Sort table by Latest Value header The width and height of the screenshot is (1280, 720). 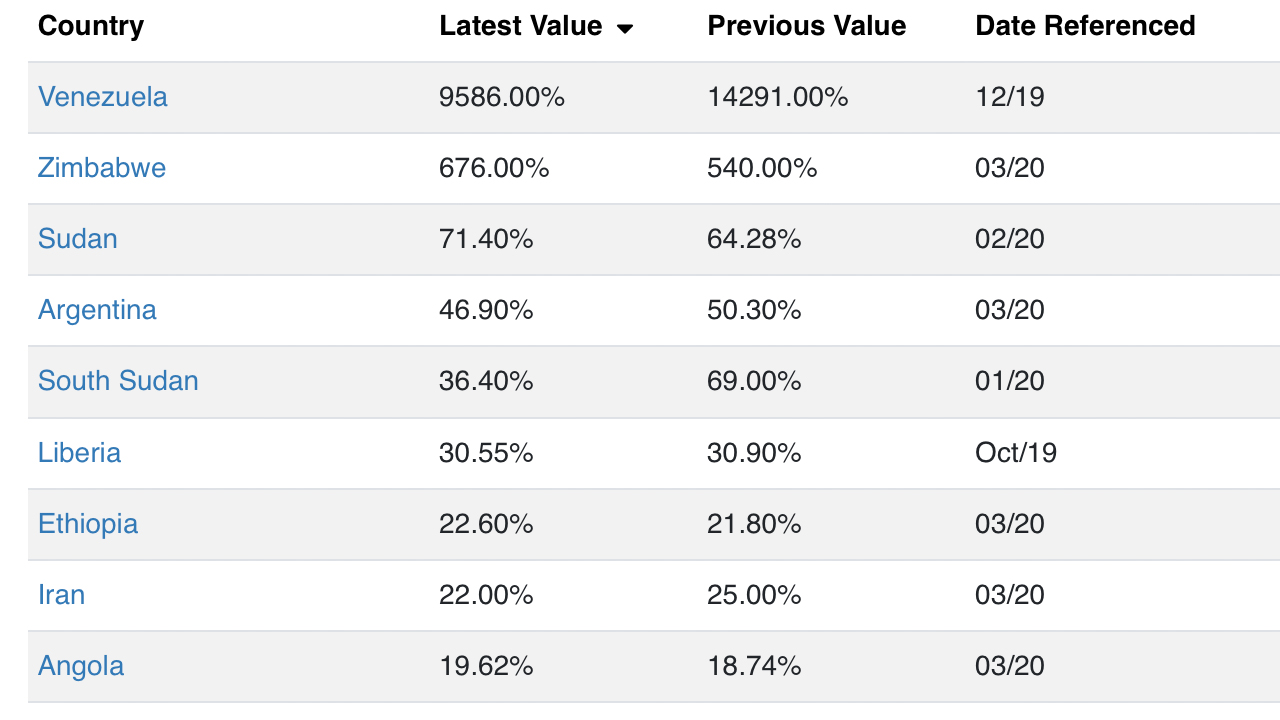coord(520,26)
